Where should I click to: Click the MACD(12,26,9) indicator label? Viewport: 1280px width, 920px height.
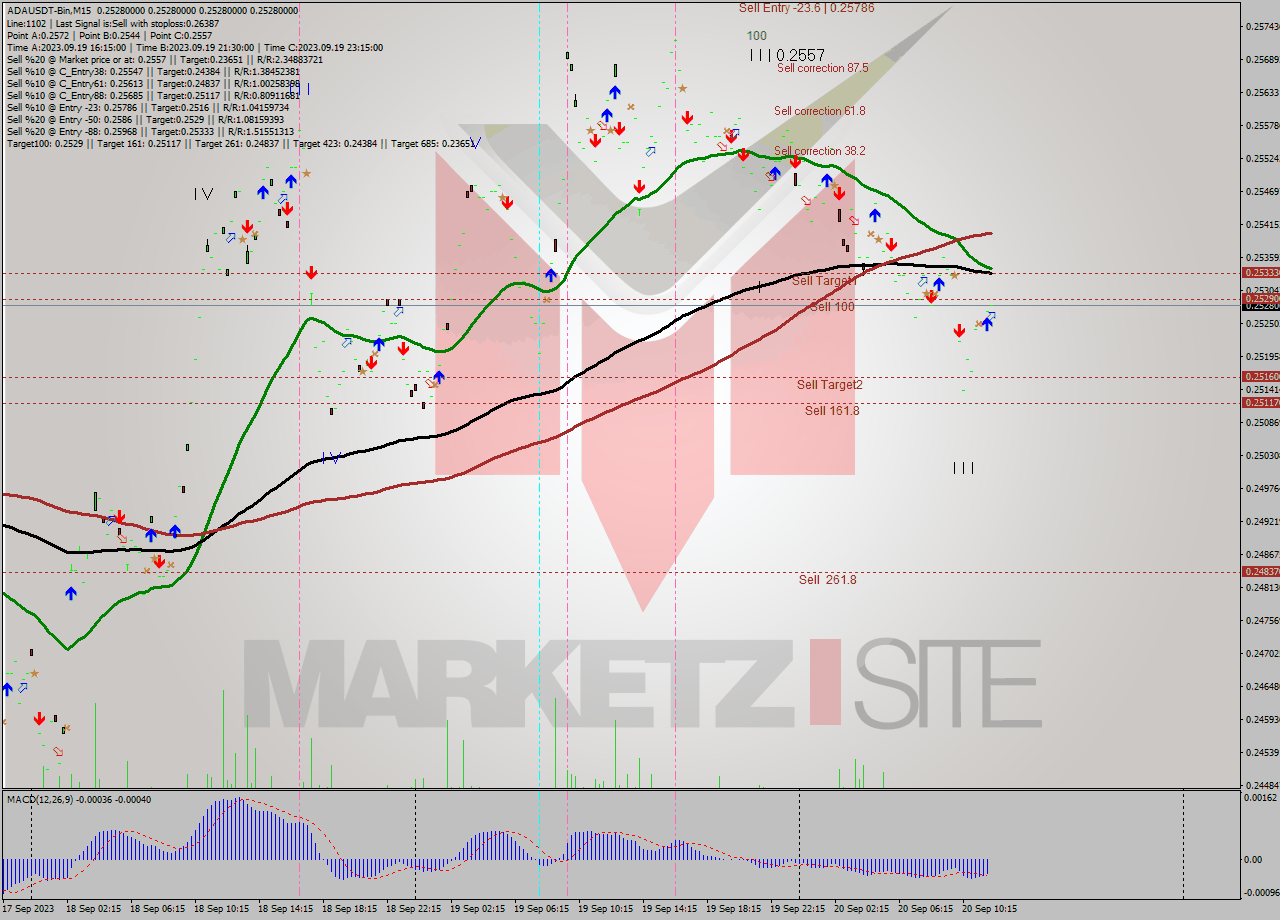[79, 799]
